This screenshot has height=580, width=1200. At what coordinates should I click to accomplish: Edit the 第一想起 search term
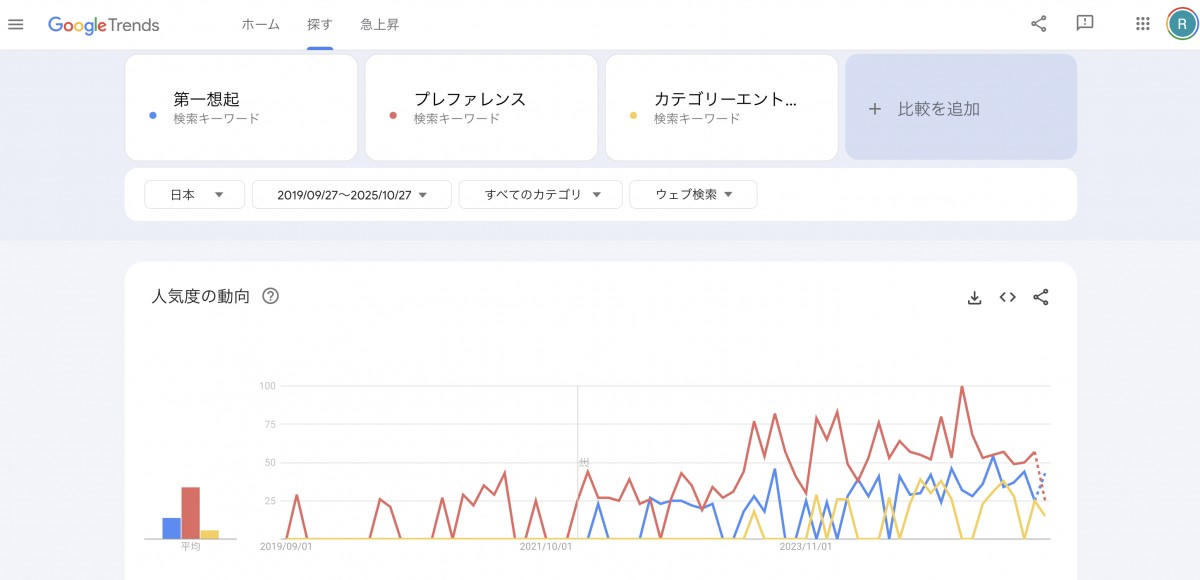tap(207, 99)
